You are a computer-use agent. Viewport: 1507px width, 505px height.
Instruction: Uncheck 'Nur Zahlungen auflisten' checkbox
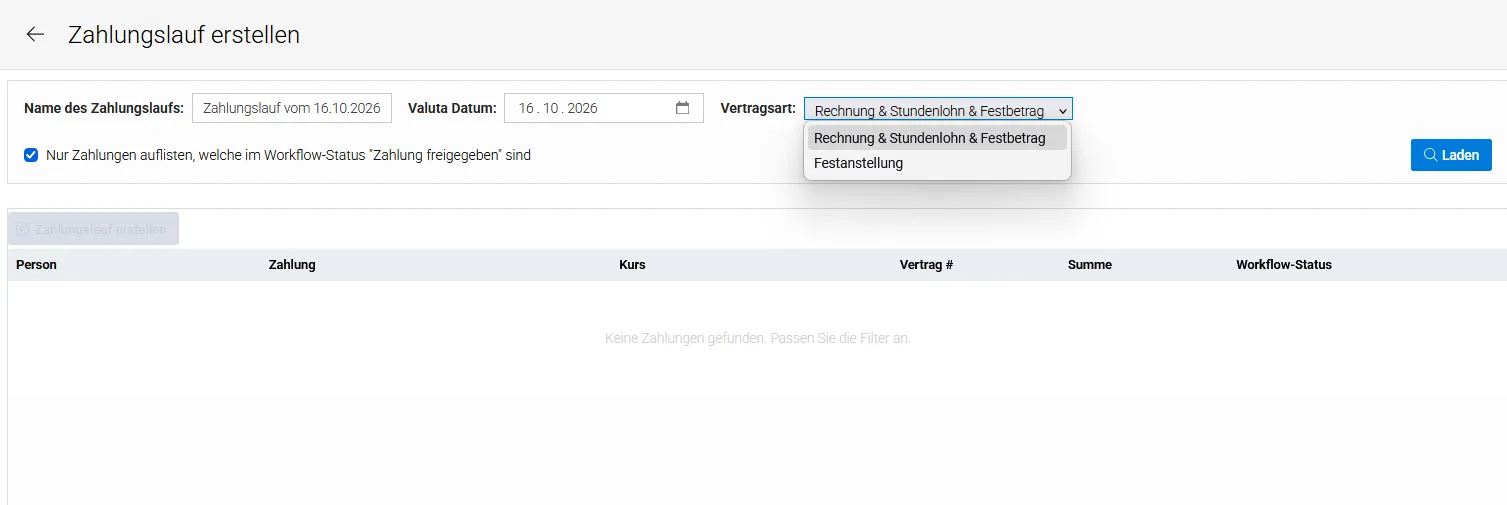(31, 155)
